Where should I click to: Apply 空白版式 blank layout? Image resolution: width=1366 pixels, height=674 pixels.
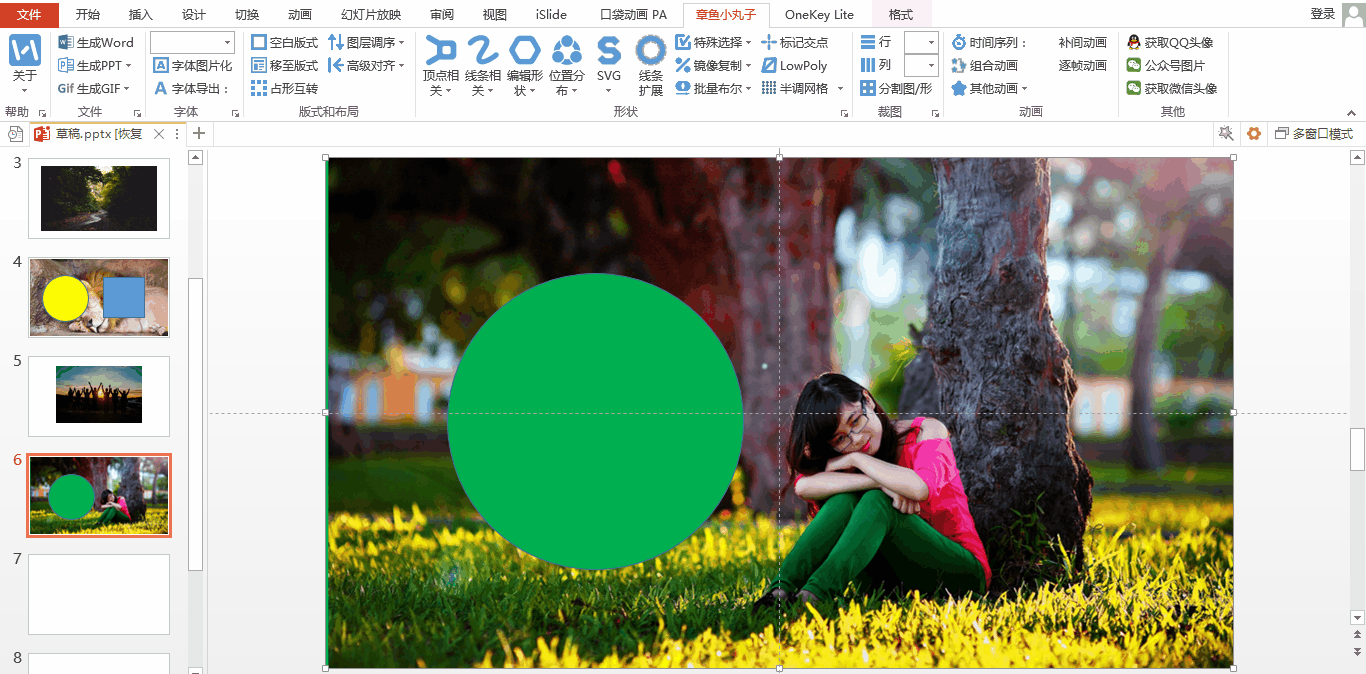tap(285, 42)
